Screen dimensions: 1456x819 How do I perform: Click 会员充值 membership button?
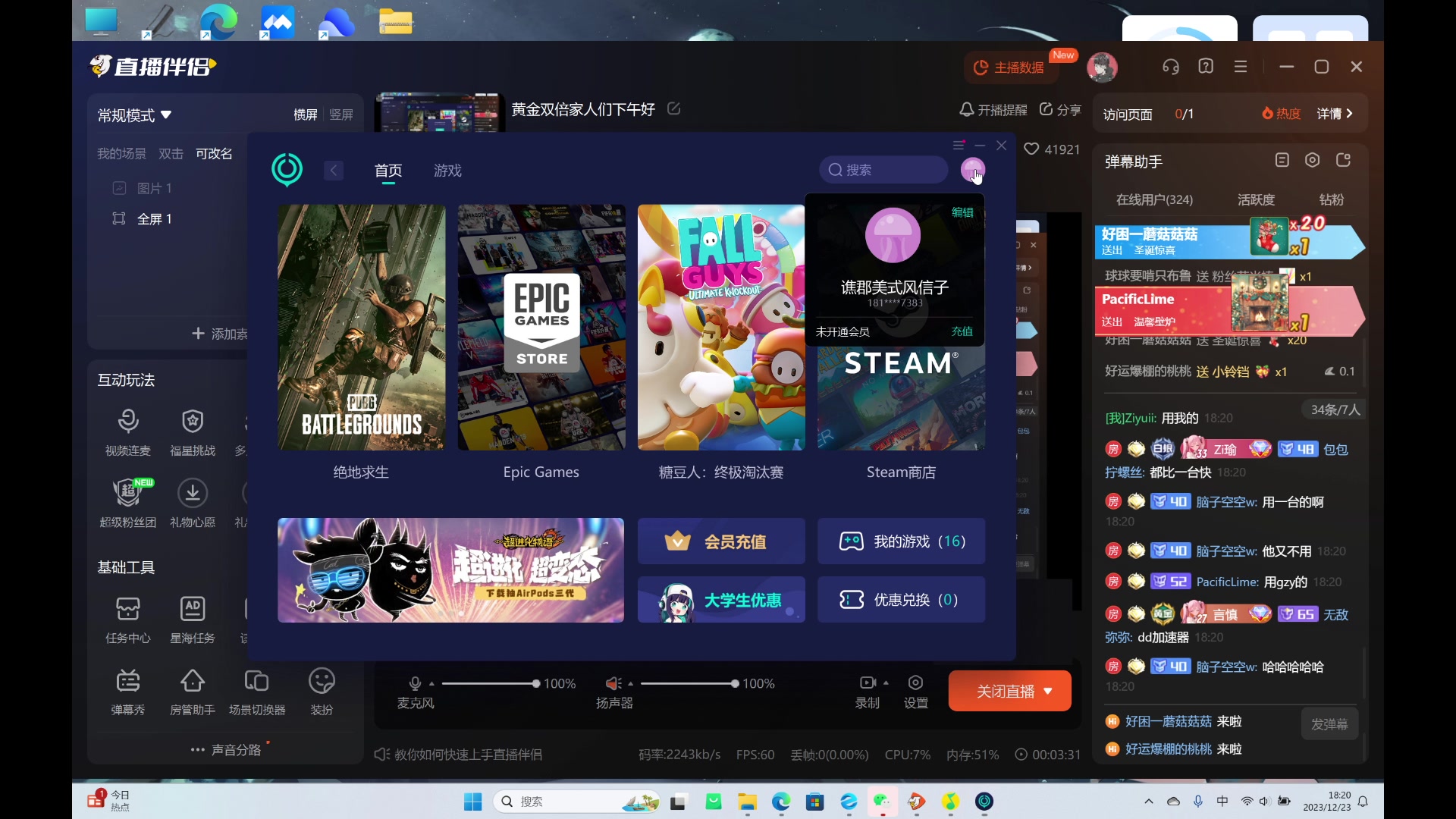pyautogui.click(x=721, y=541)
